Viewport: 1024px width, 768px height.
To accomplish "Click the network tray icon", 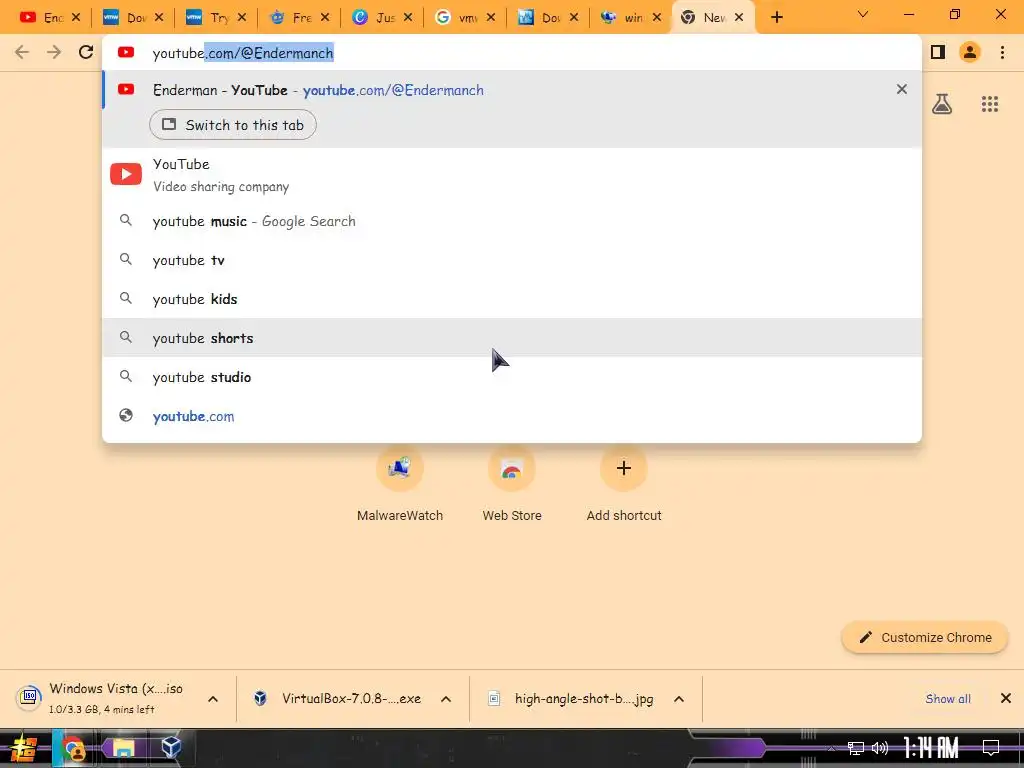I will click(x=856, y=748).
